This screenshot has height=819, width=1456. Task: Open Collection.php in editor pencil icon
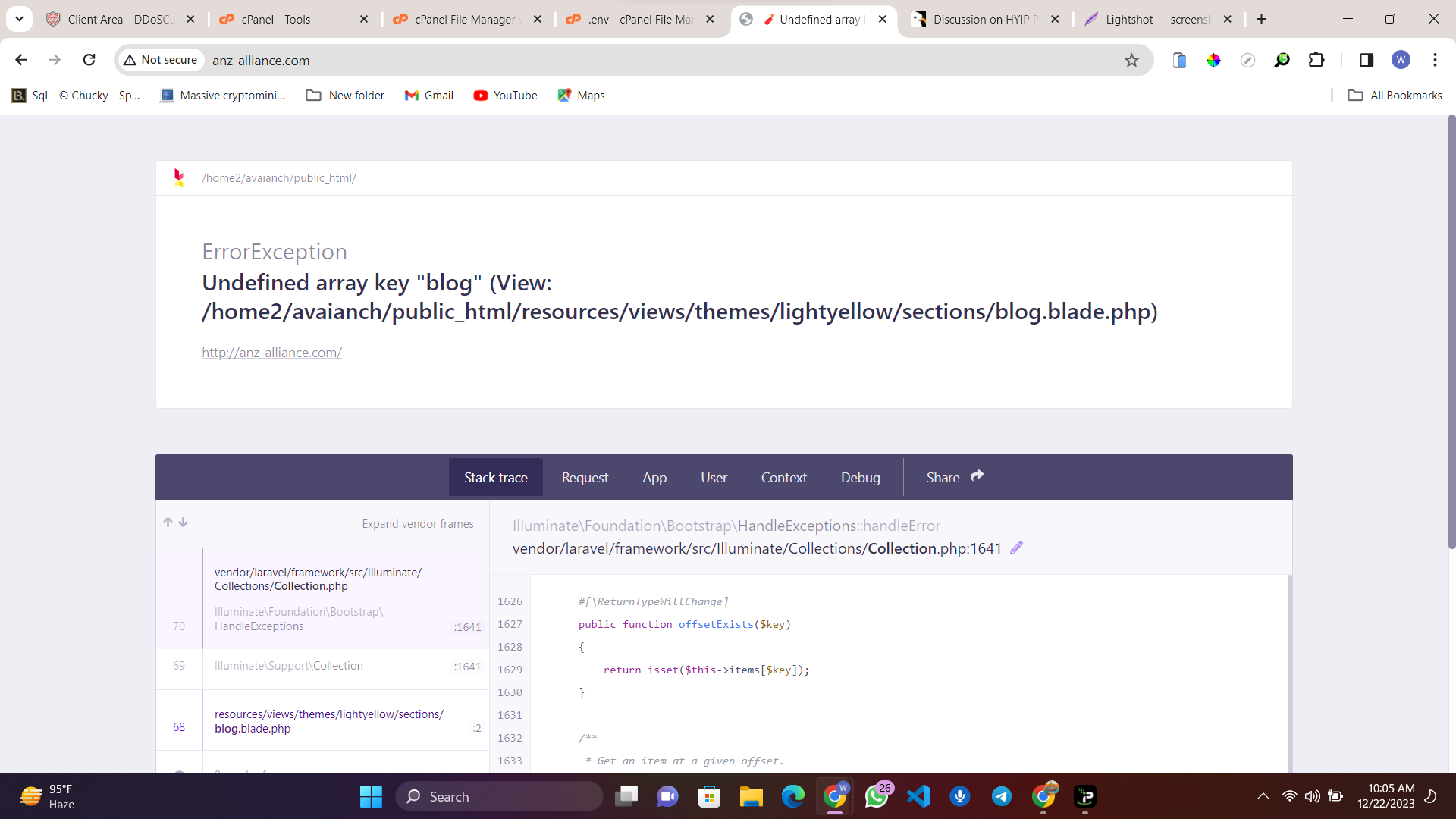(1017, 548)
